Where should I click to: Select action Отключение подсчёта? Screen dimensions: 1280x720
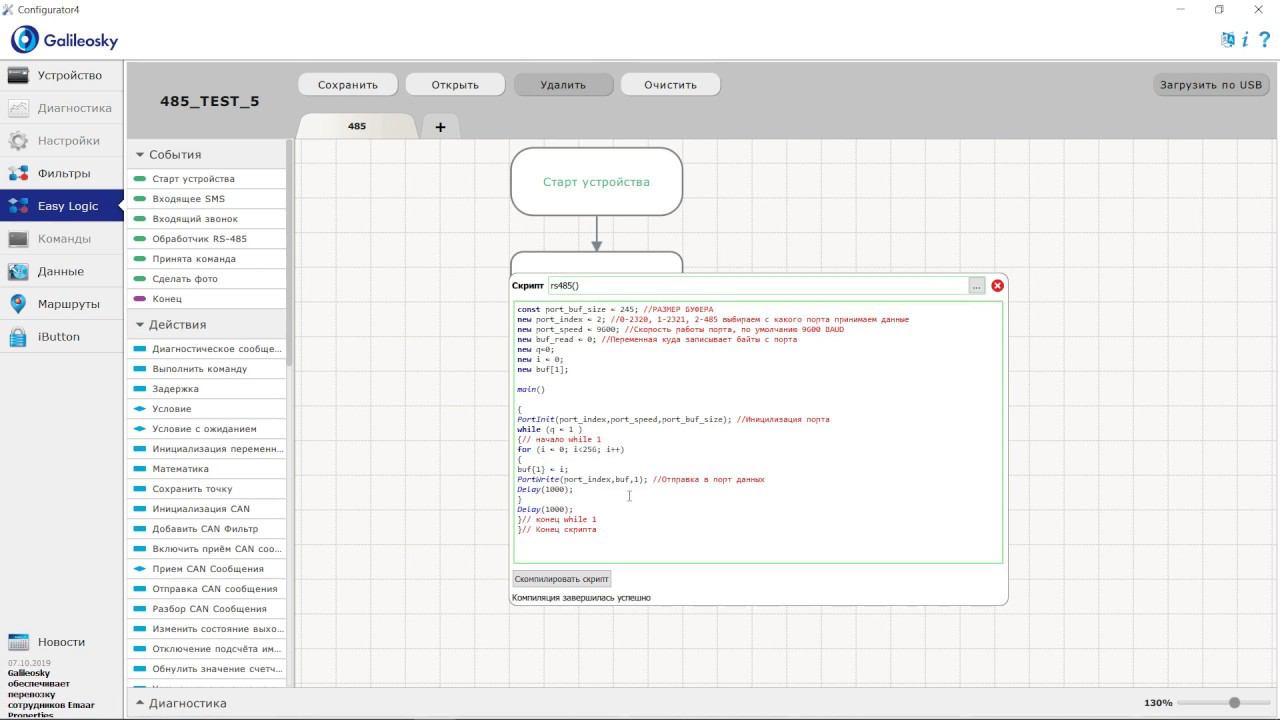point(206,649)
